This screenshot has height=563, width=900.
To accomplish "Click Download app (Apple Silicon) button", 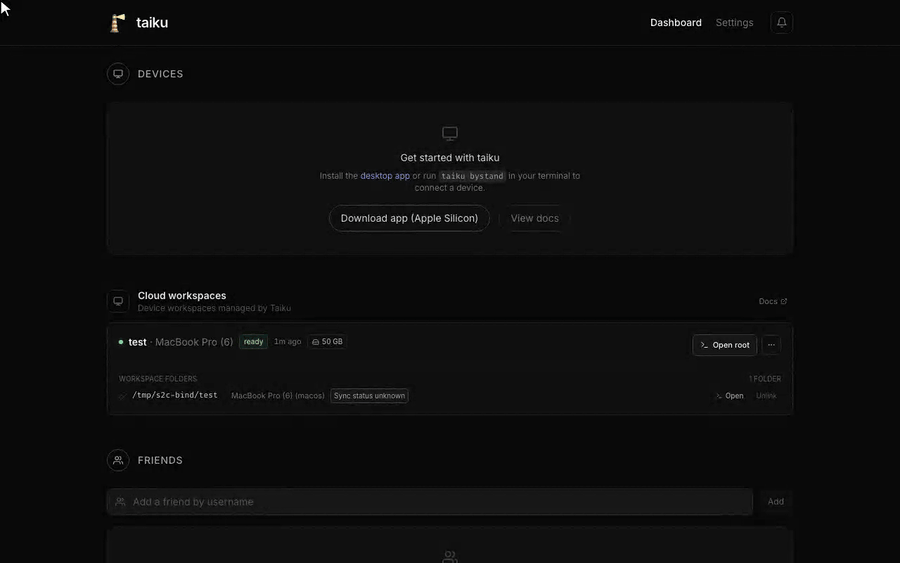I will (x=409, y=218).
